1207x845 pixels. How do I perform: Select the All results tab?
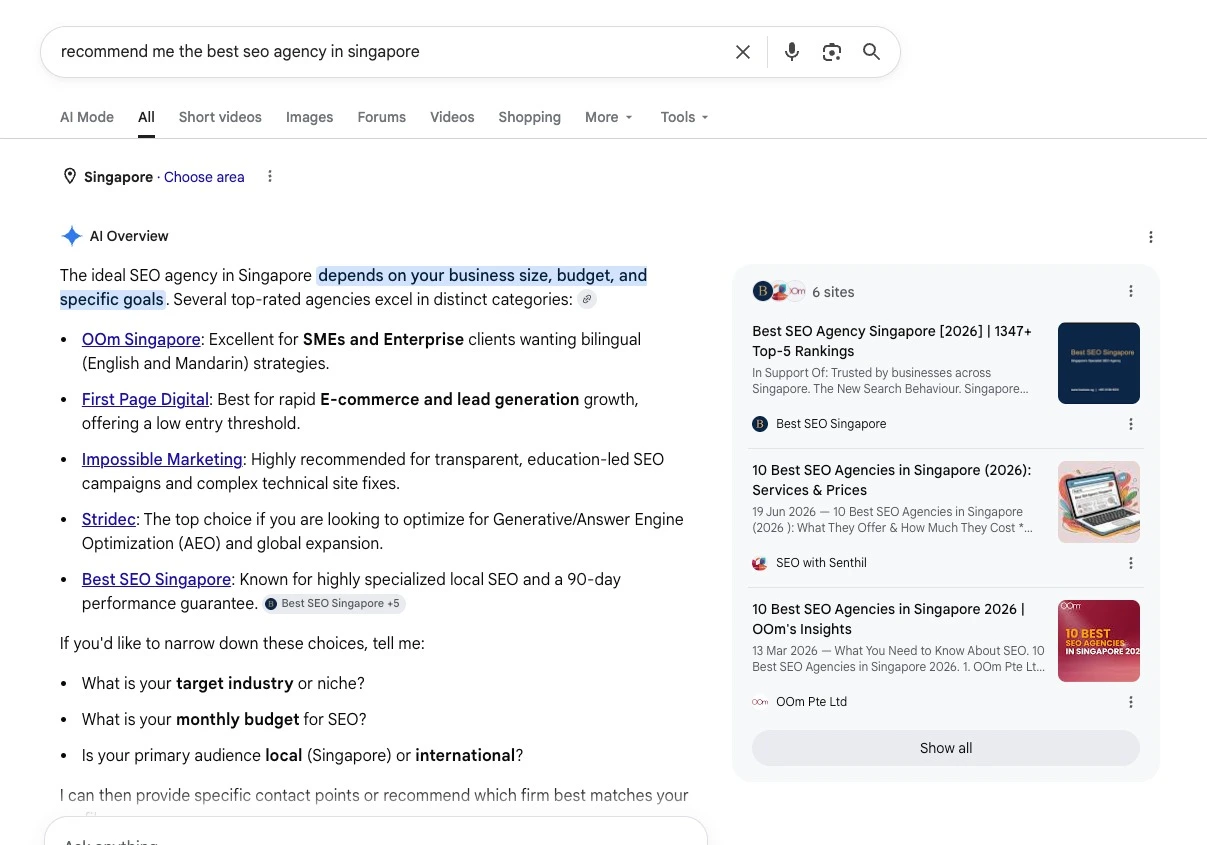point(146,117)
